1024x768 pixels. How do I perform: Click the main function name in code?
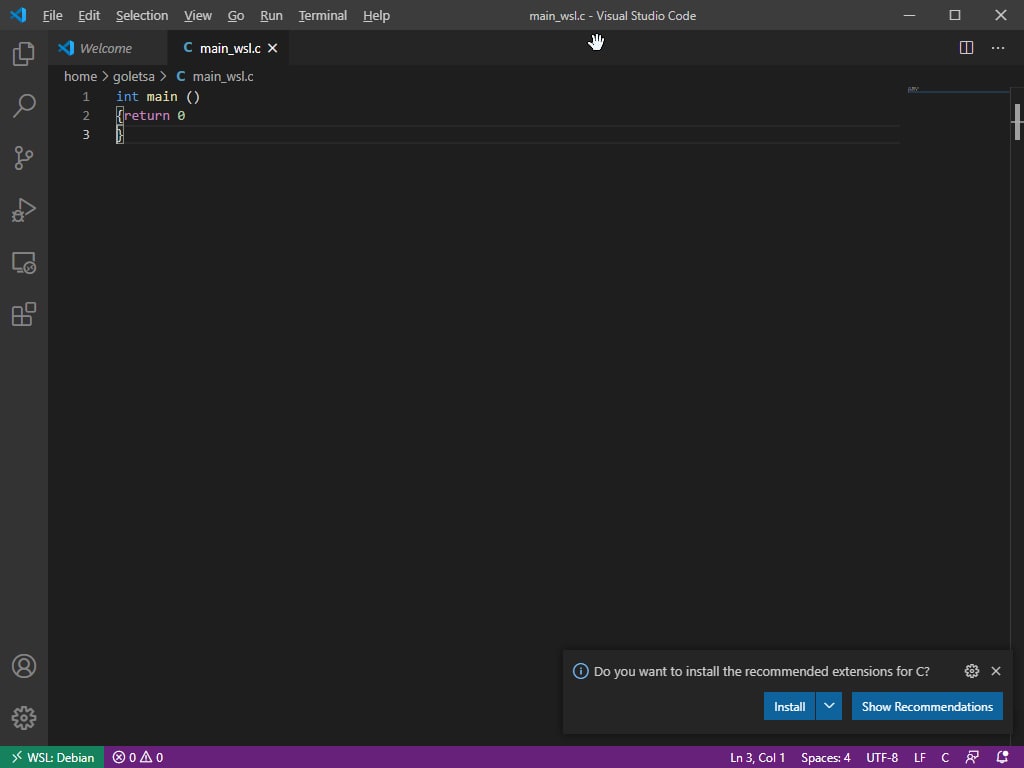[x=162, y=97]
